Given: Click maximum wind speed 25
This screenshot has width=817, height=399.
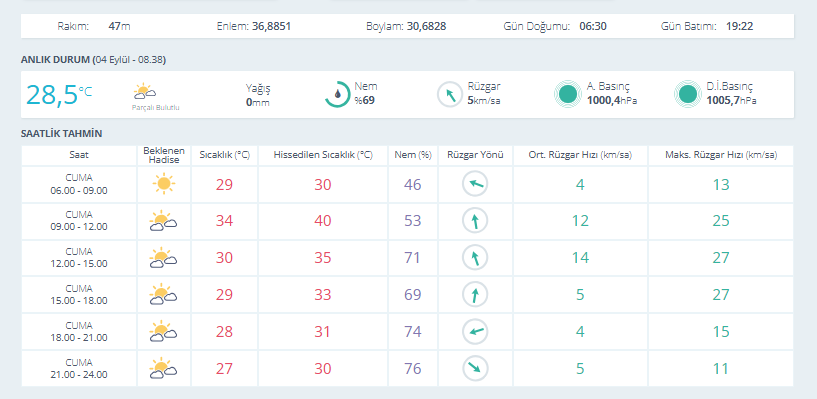Looking at the screenshot, I should pyautogui.click(x=721, y=221).
